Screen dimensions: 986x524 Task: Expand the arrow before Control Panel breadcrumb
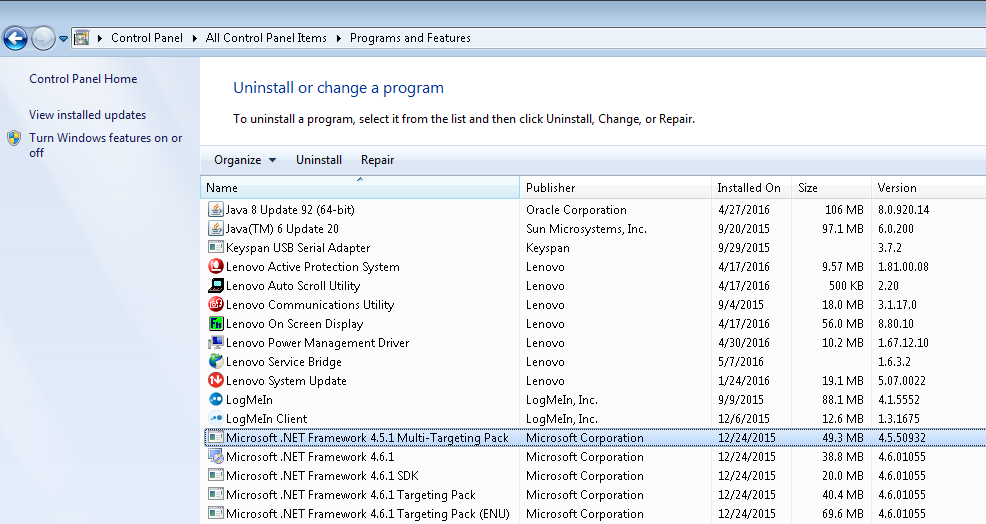(x=99, y=38)
